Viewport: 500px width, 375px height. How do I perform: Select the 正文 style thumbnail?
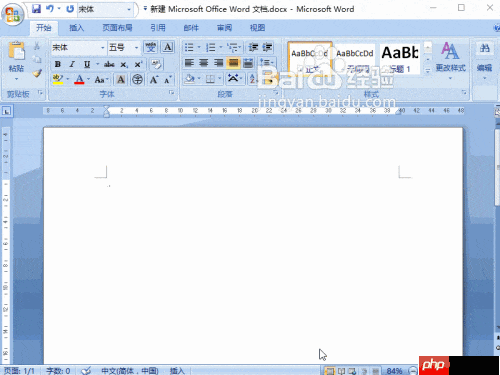click(310, 59)
